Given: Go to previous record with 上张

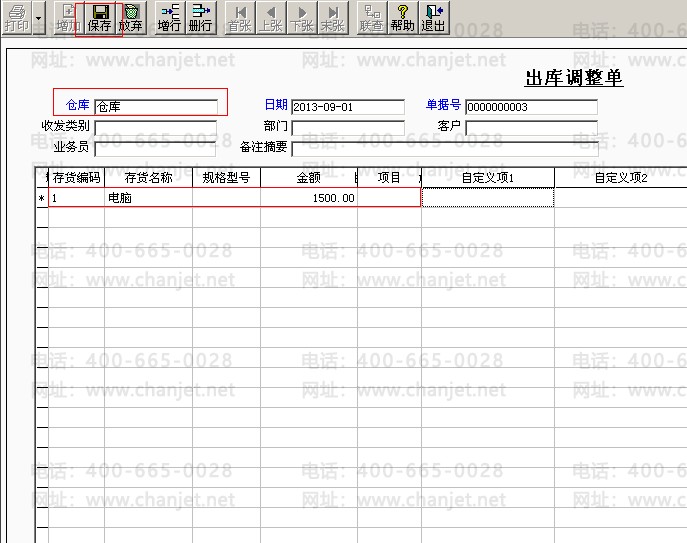Looking at the screenshot, I should coord(271,18).
